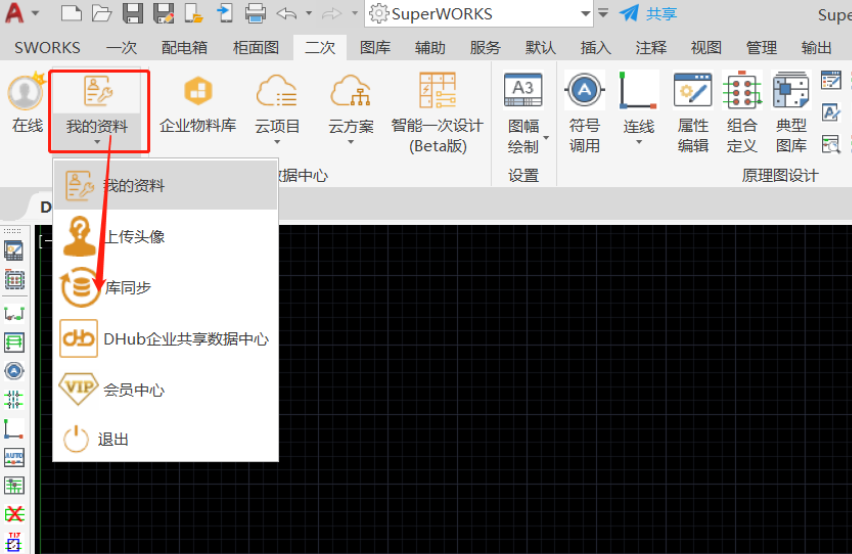Click the 共享 share button

coord(648,14)
